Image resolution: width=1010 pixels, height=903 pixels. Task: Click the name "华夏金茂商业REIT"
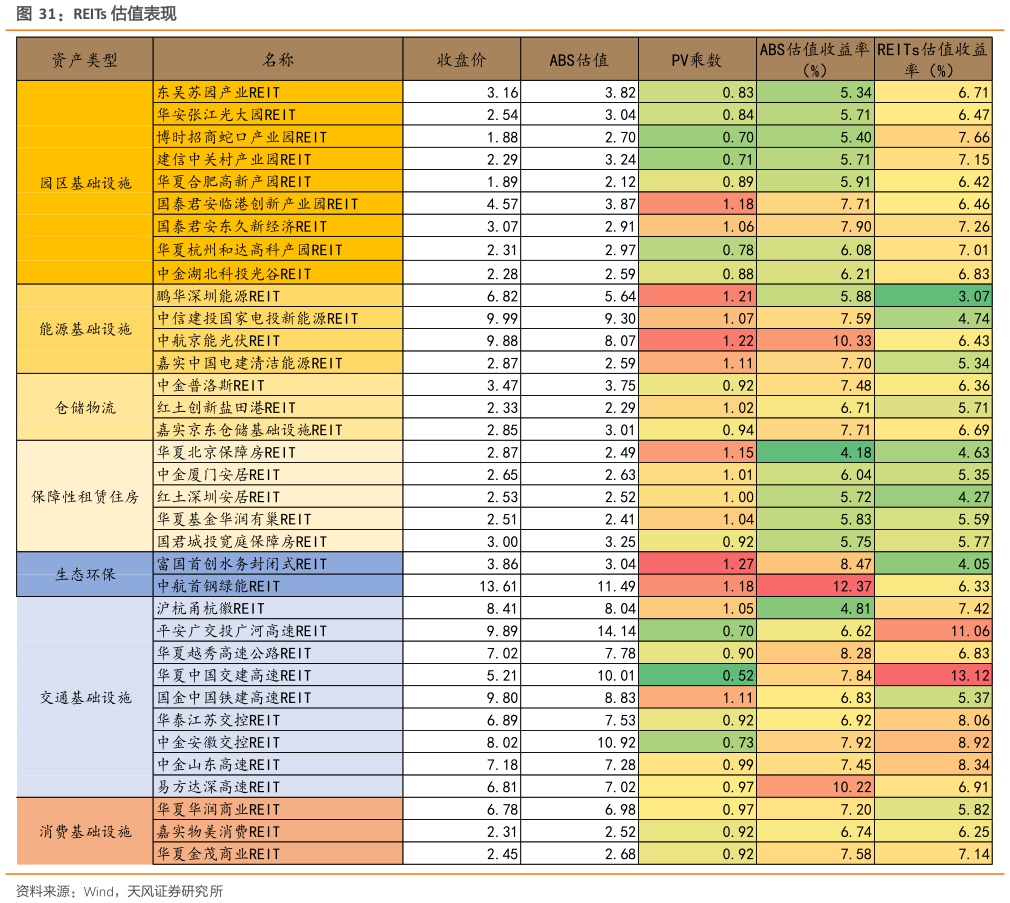pos(219,854)
